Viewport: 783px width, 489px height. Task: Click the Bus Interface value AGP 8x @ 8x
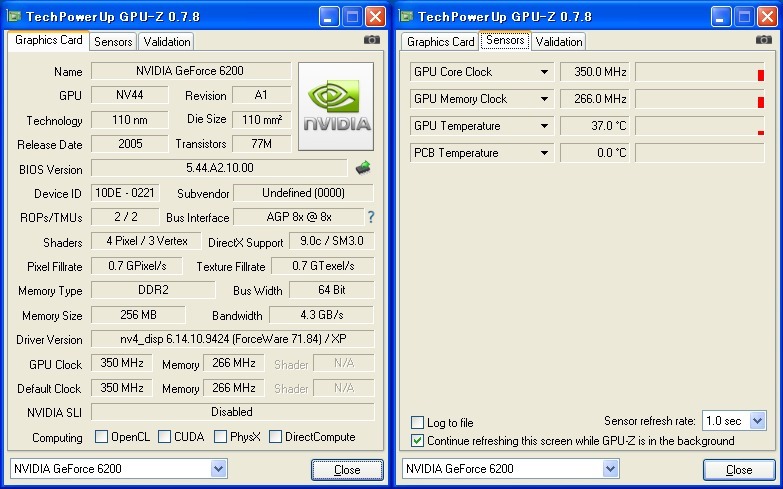299,217
